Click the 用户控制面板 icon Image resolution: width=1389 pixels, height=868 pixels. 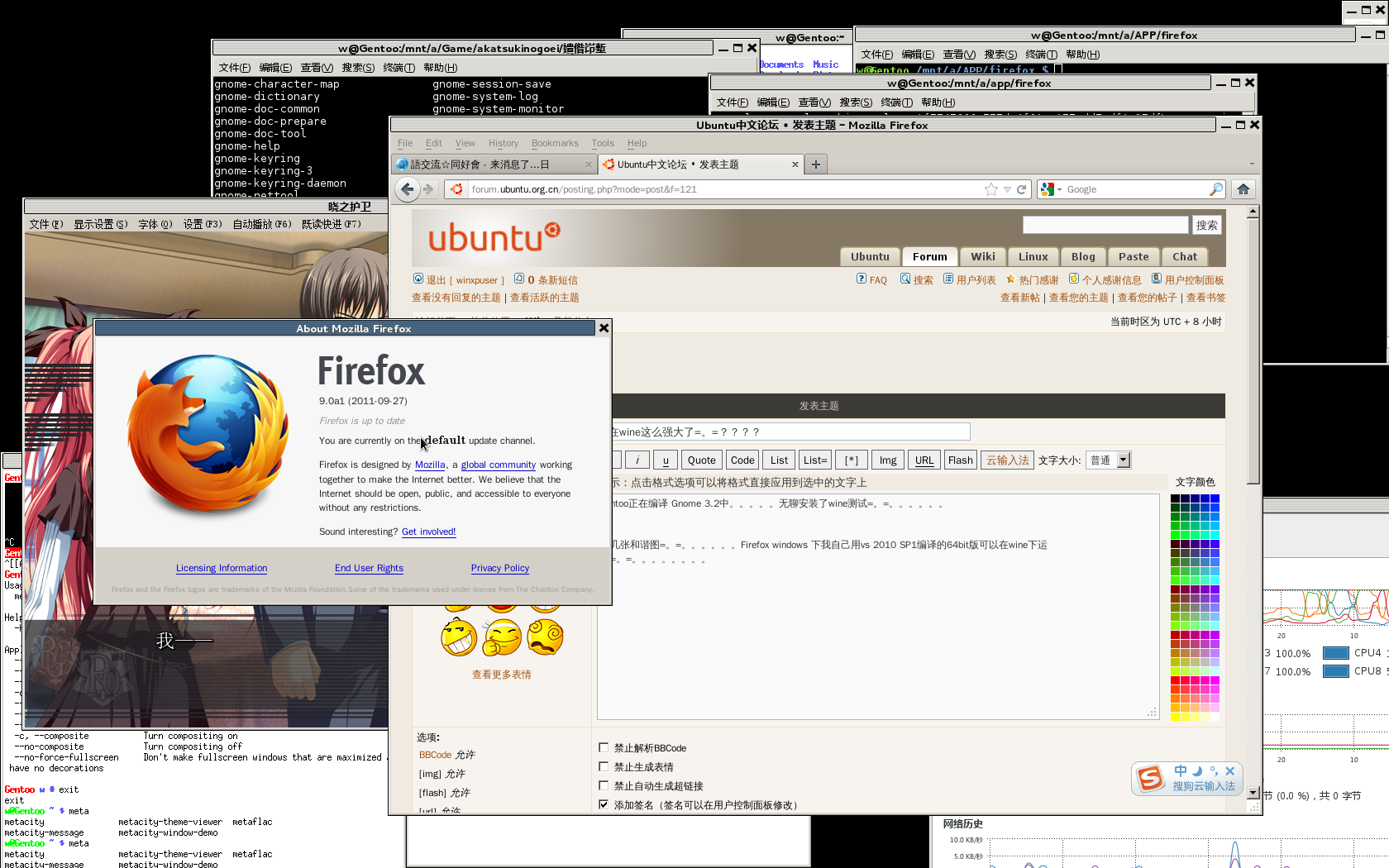point(1157,279)
